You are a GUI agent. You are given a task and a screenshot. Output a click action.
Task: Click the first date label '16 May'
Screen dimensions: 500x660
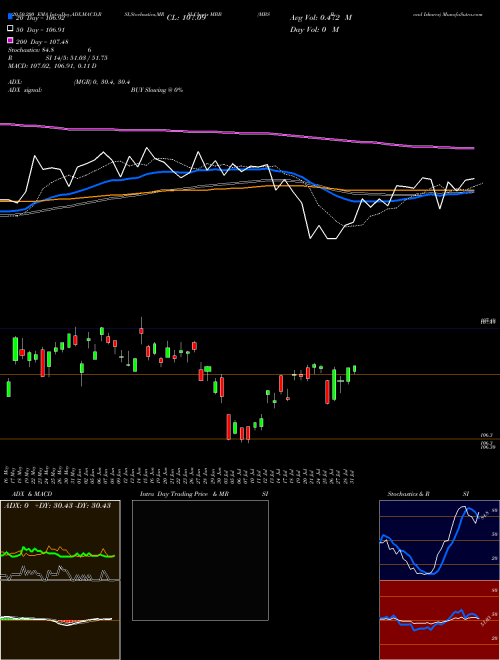pos(7,474)
